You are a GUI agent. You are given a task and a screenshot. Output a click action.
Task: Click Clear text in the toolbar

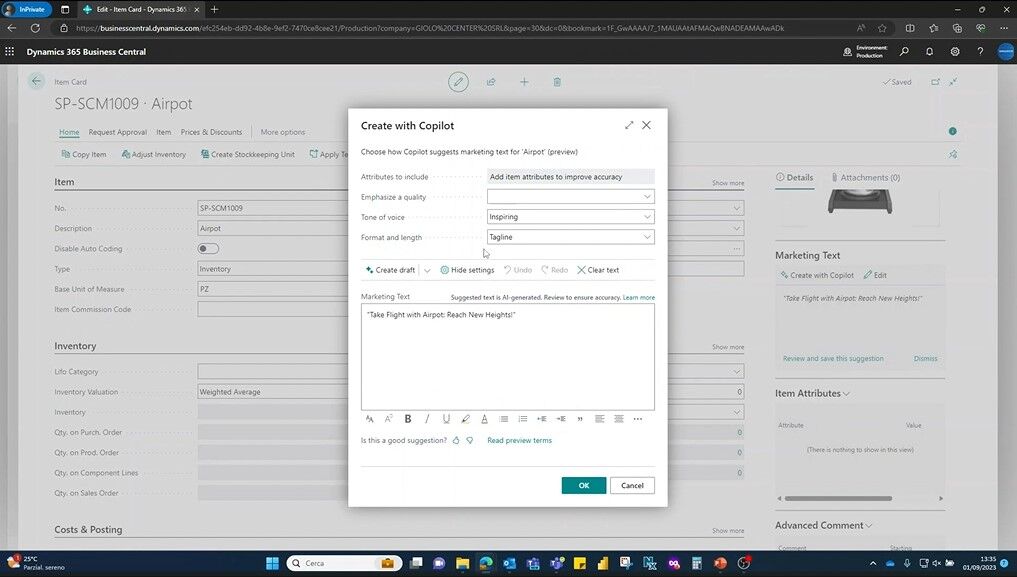[598, 270]
